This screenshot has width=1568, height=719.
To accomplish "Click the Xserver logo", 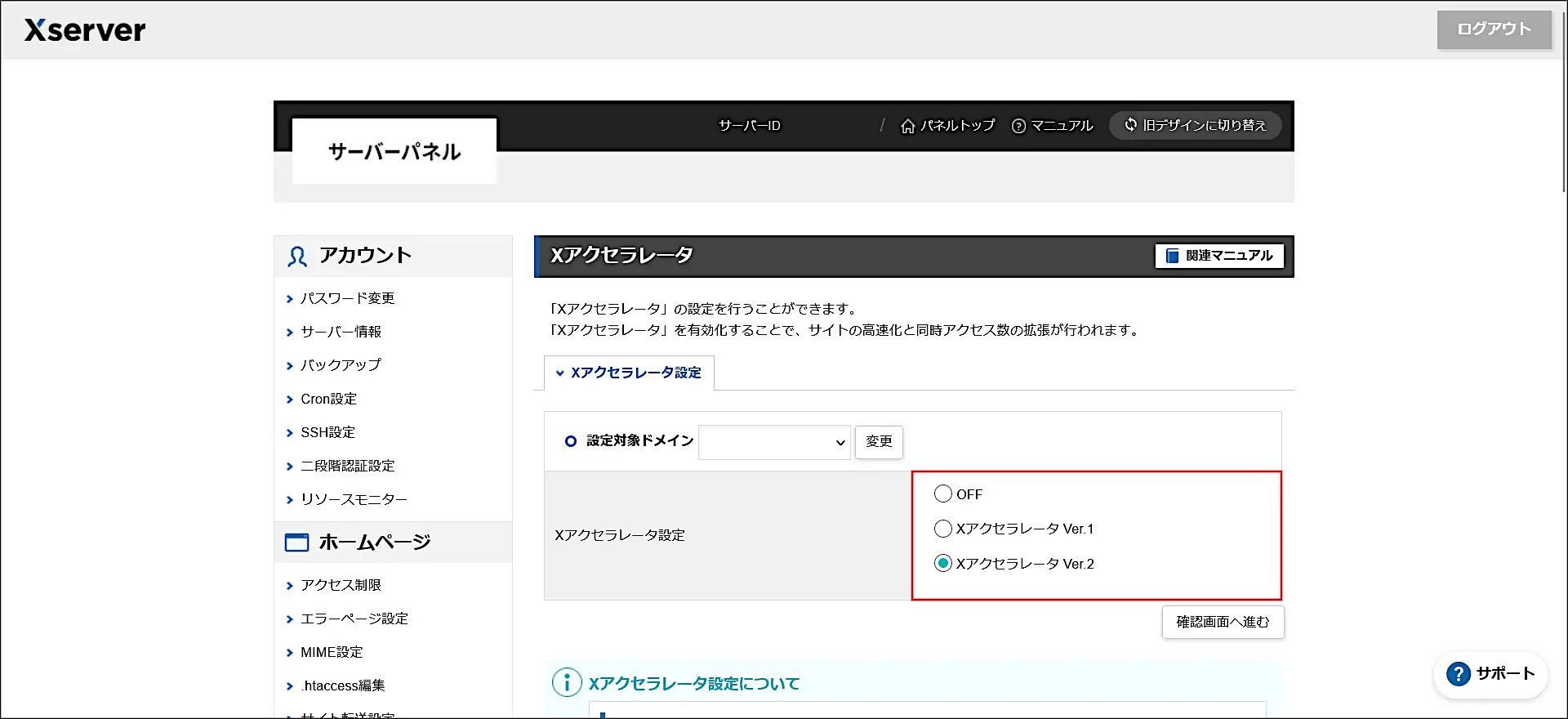I will click(x=85, y=30).
